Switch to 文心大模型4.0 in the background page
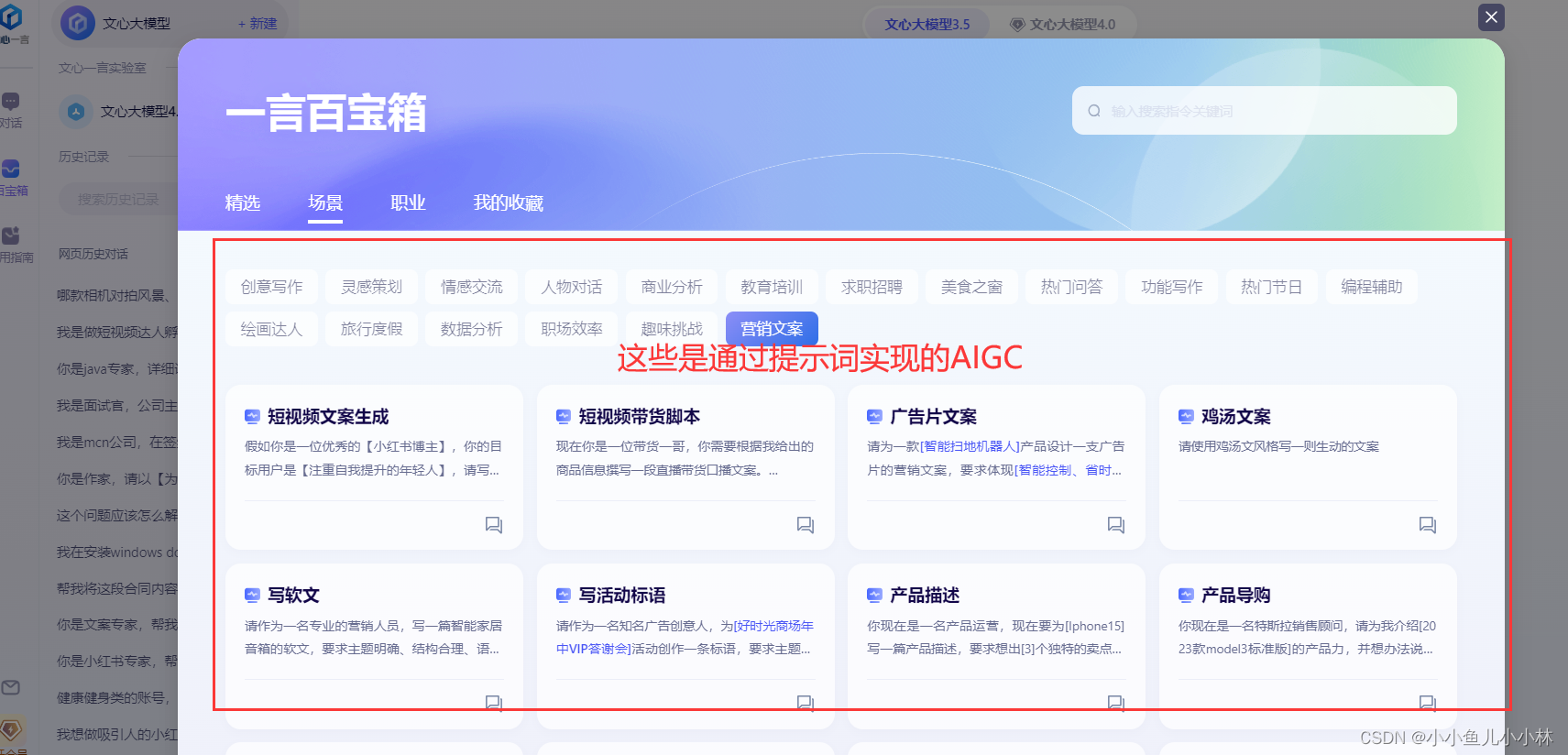This screenshot has height=755, width=1568. 1063,25
